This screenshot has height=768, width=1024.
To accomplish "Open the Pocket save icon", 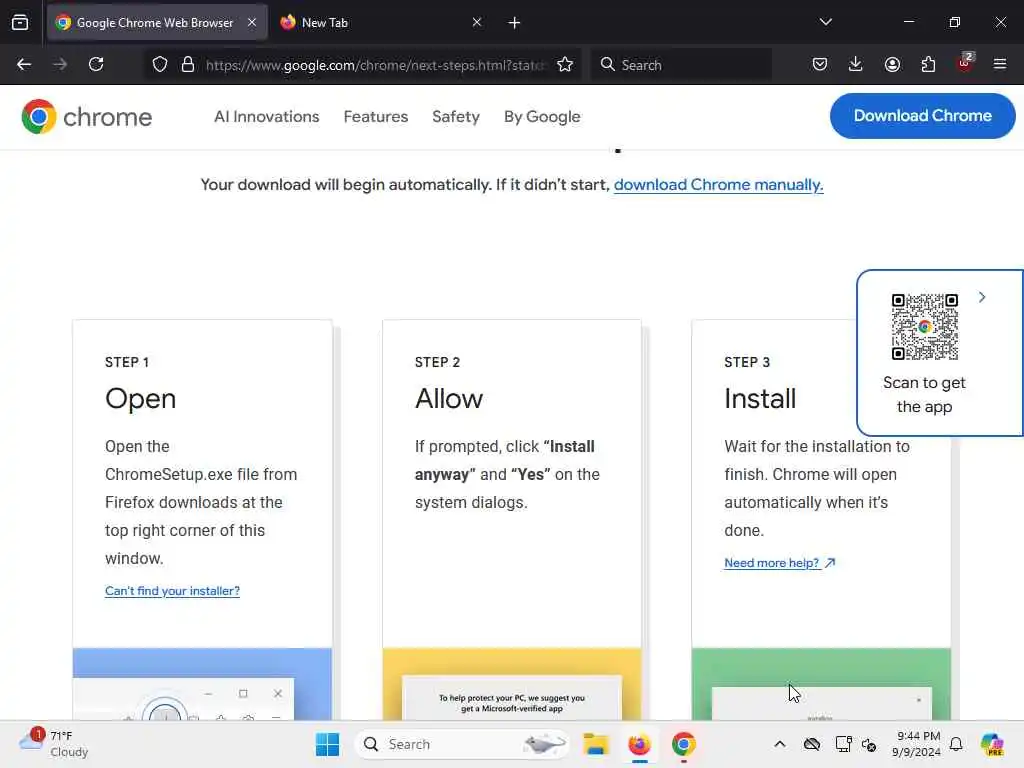I will point(820,64).
